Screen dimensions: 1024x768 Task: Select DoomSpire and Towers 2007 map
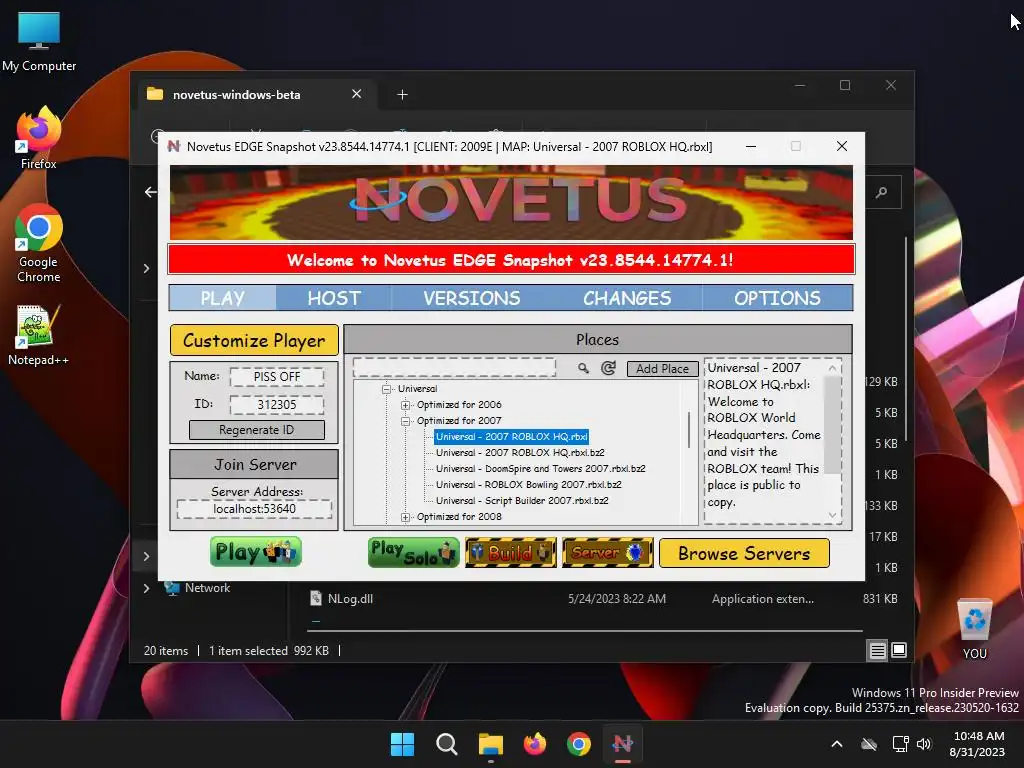point(541,469)
